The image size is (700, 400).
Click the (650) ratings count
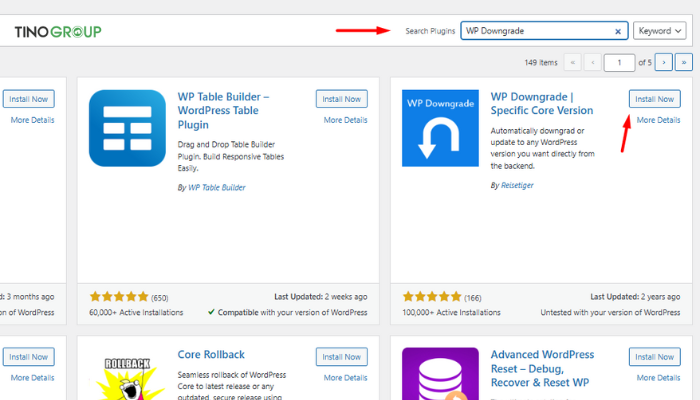click(159, 298)
